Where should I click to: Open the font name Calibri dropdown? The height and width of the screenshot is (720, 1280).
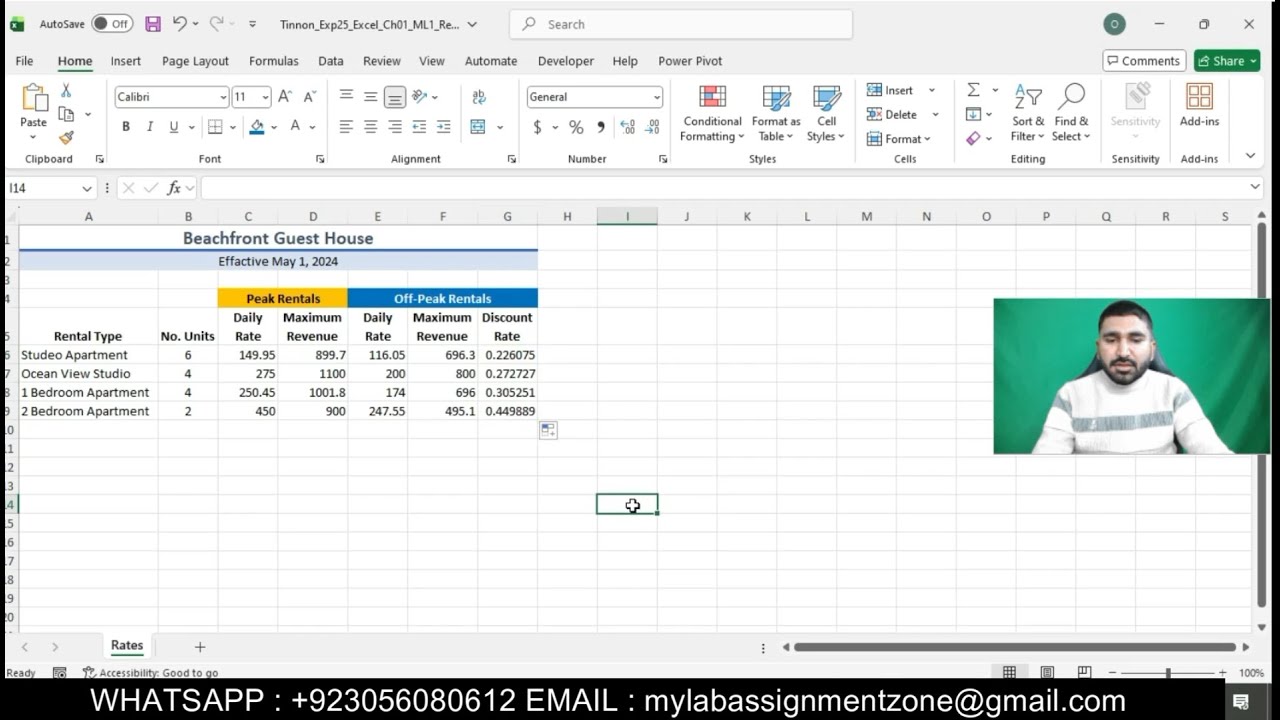click(x=223, y=97)
